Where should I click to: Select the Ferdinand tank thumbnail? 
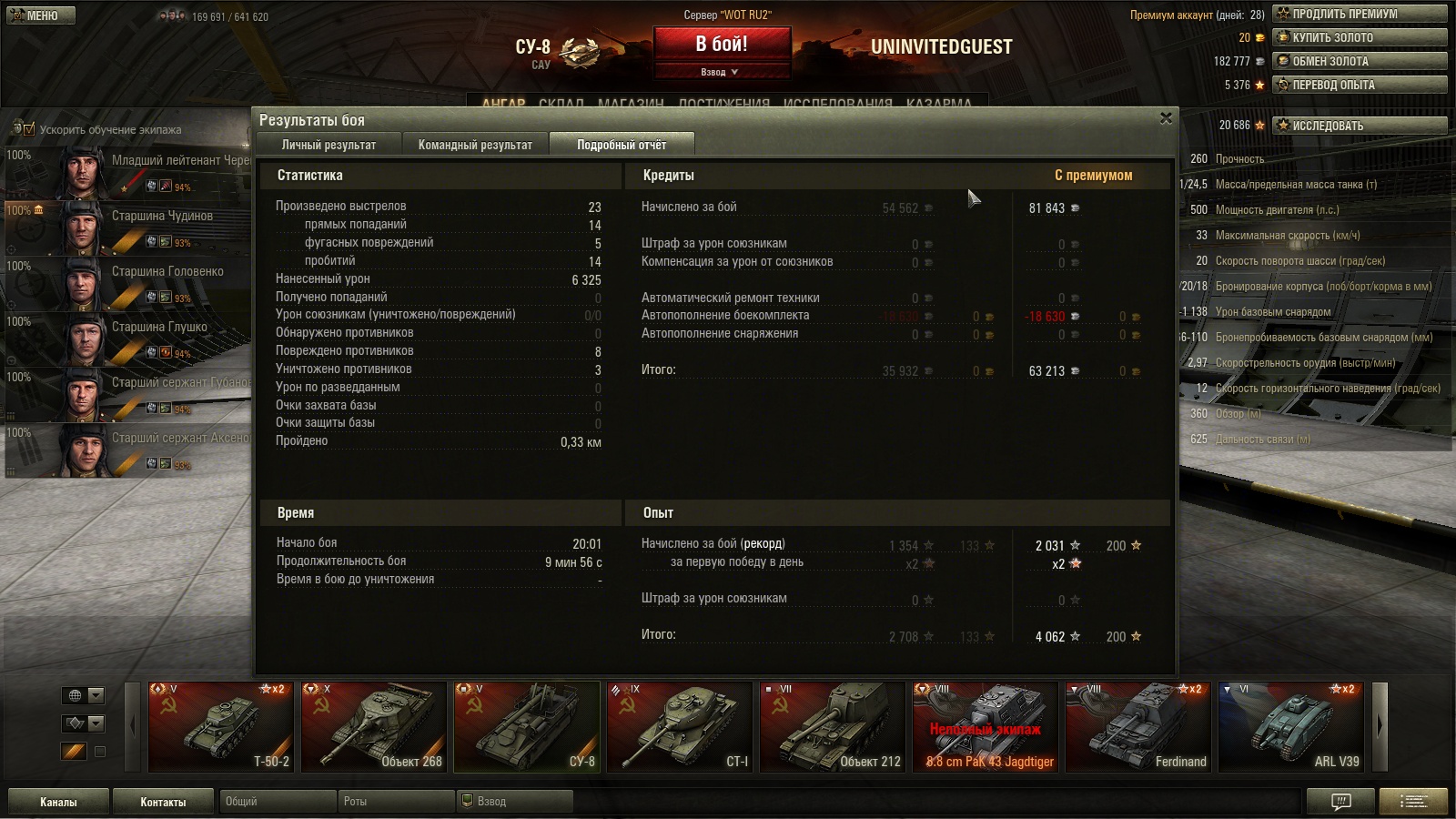[x=1137, y=726]
